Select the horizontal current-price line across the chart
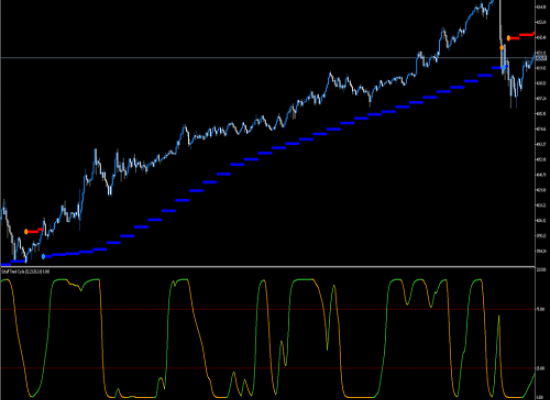This screenshot has width=550, height=400. pyautogui.click(x=268, y=58)
